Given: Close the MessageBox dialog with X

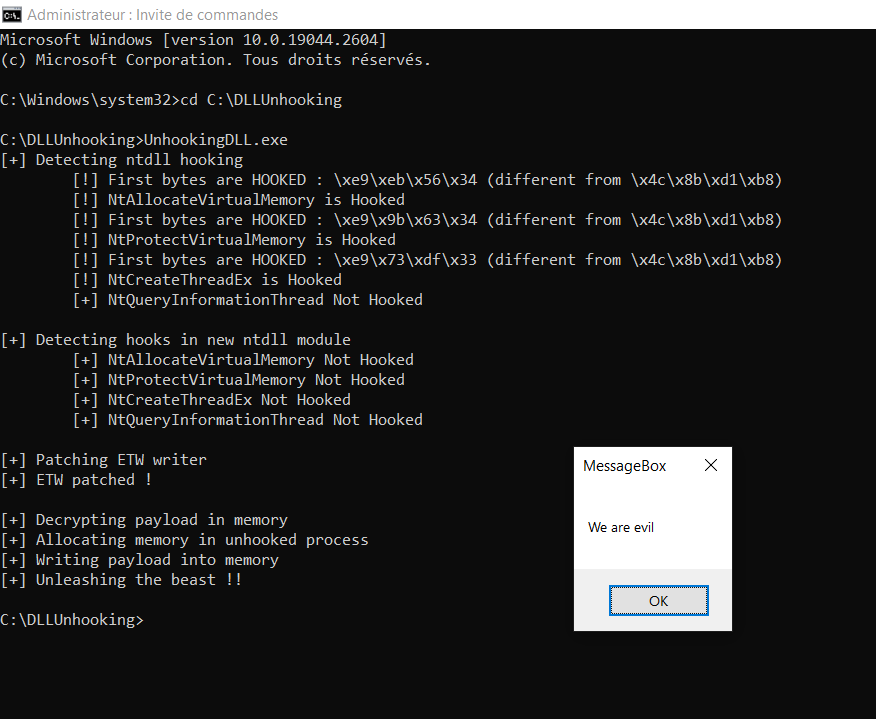Looking at the screenshot, I should 710,466.
